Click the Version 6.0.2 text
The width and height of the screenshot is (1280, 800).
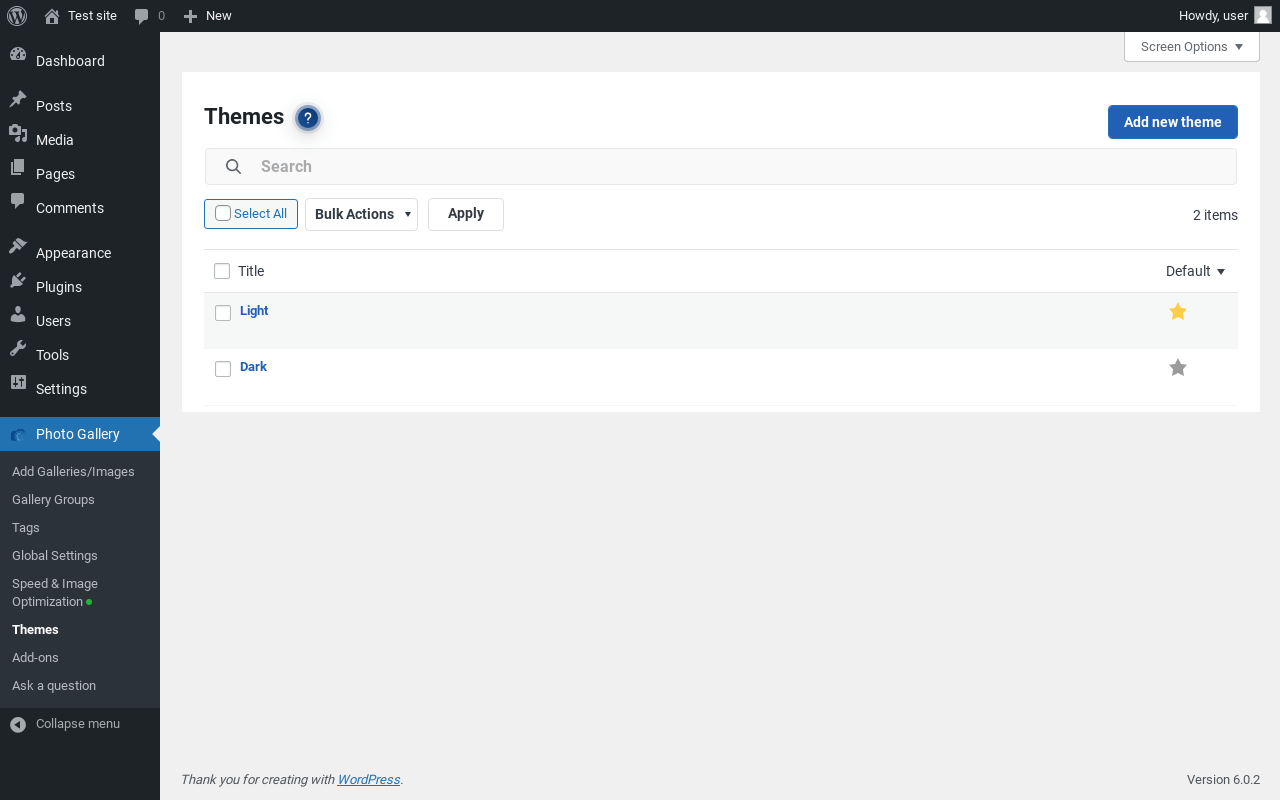[1223, 780]
